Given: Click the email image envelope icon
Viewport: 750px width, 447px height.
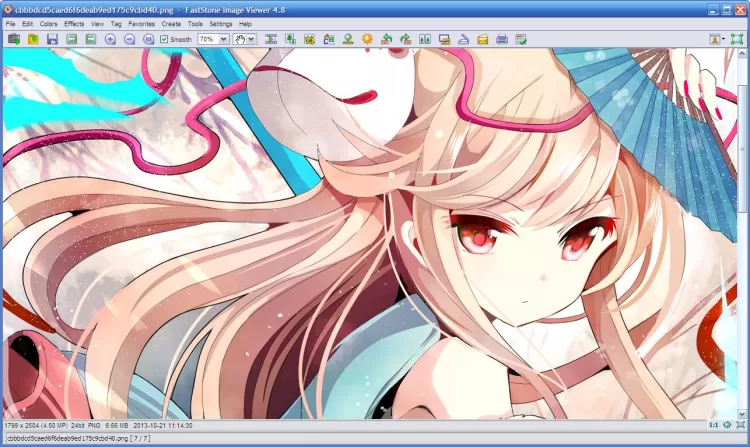Looking at the screenshot, I should [x=483, y=39].
